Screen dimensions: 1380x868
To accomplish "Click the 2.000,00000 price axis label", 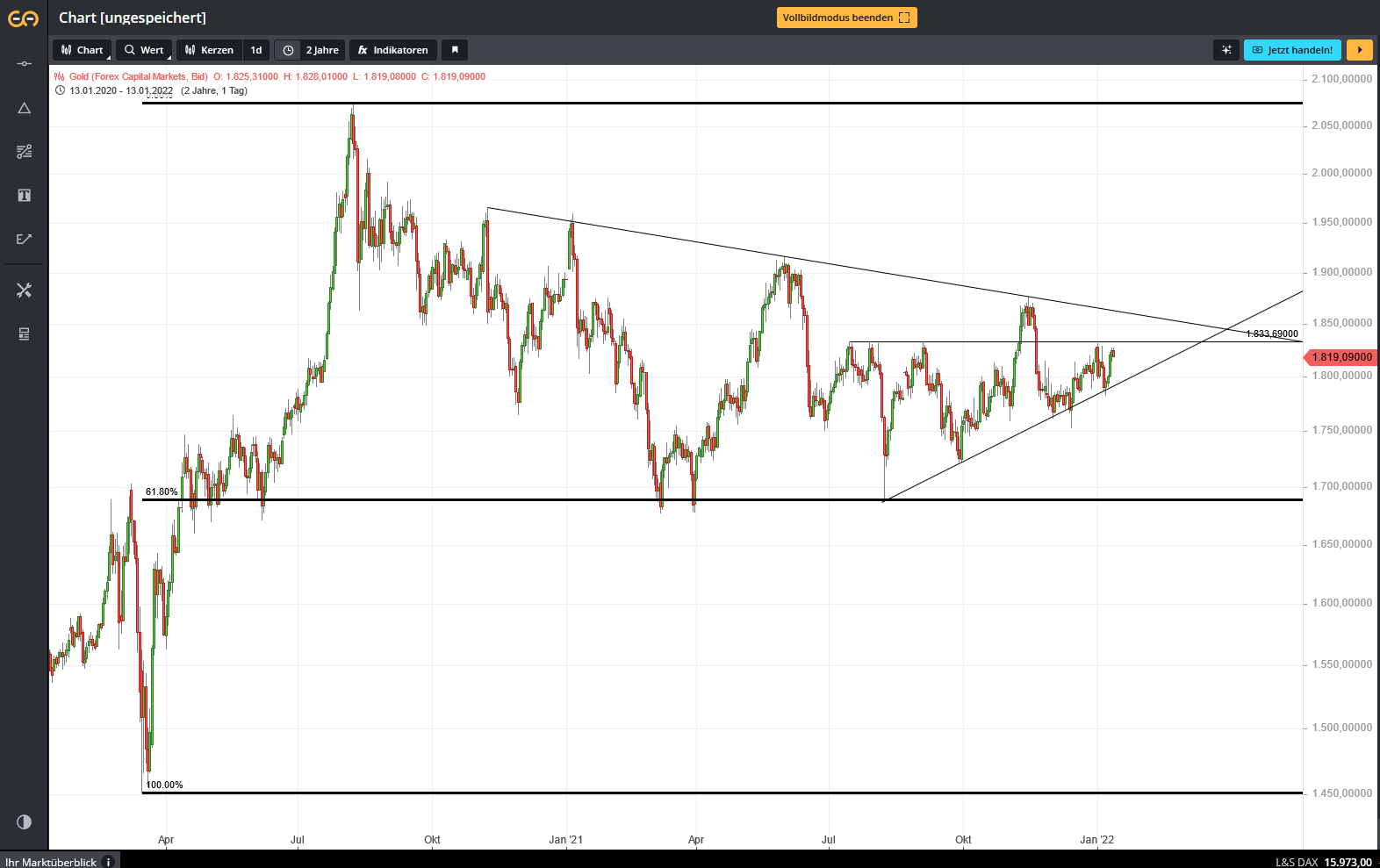I will point(1341,173).
